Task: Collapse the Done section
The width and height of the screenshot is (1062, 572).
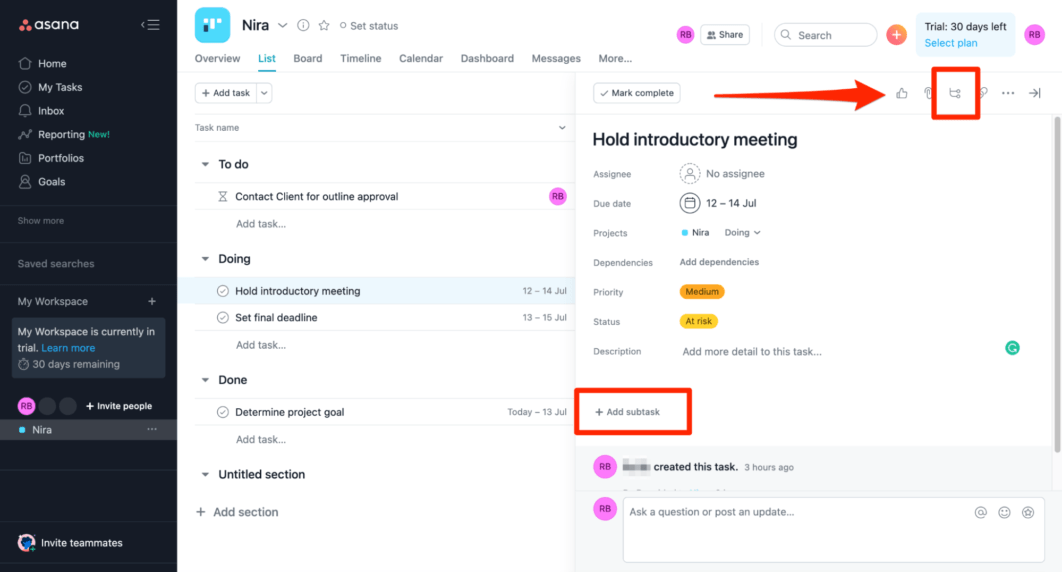Action: click(205, 380)
